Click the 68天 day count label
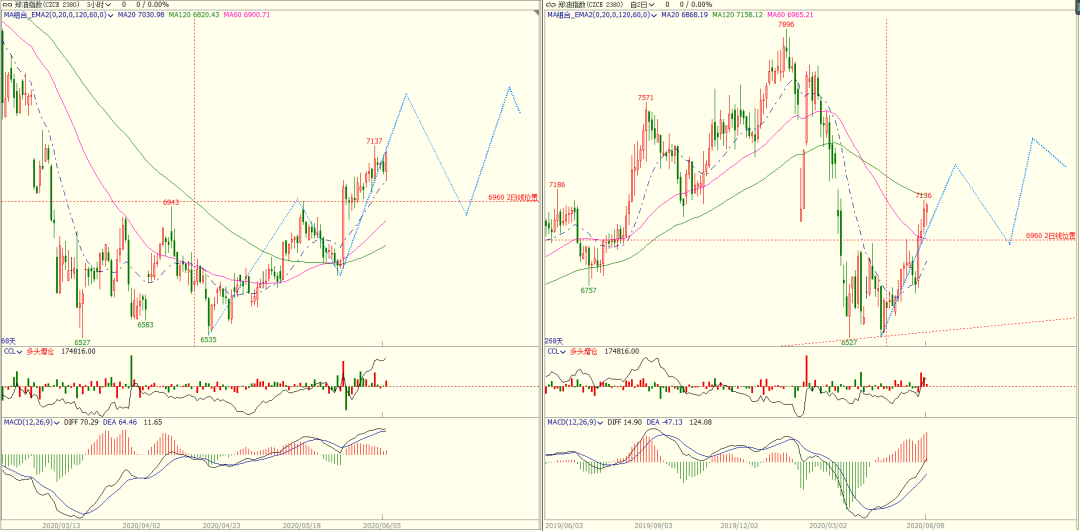Viewport: 1080px width, 531px height. (x=8, y=340)
